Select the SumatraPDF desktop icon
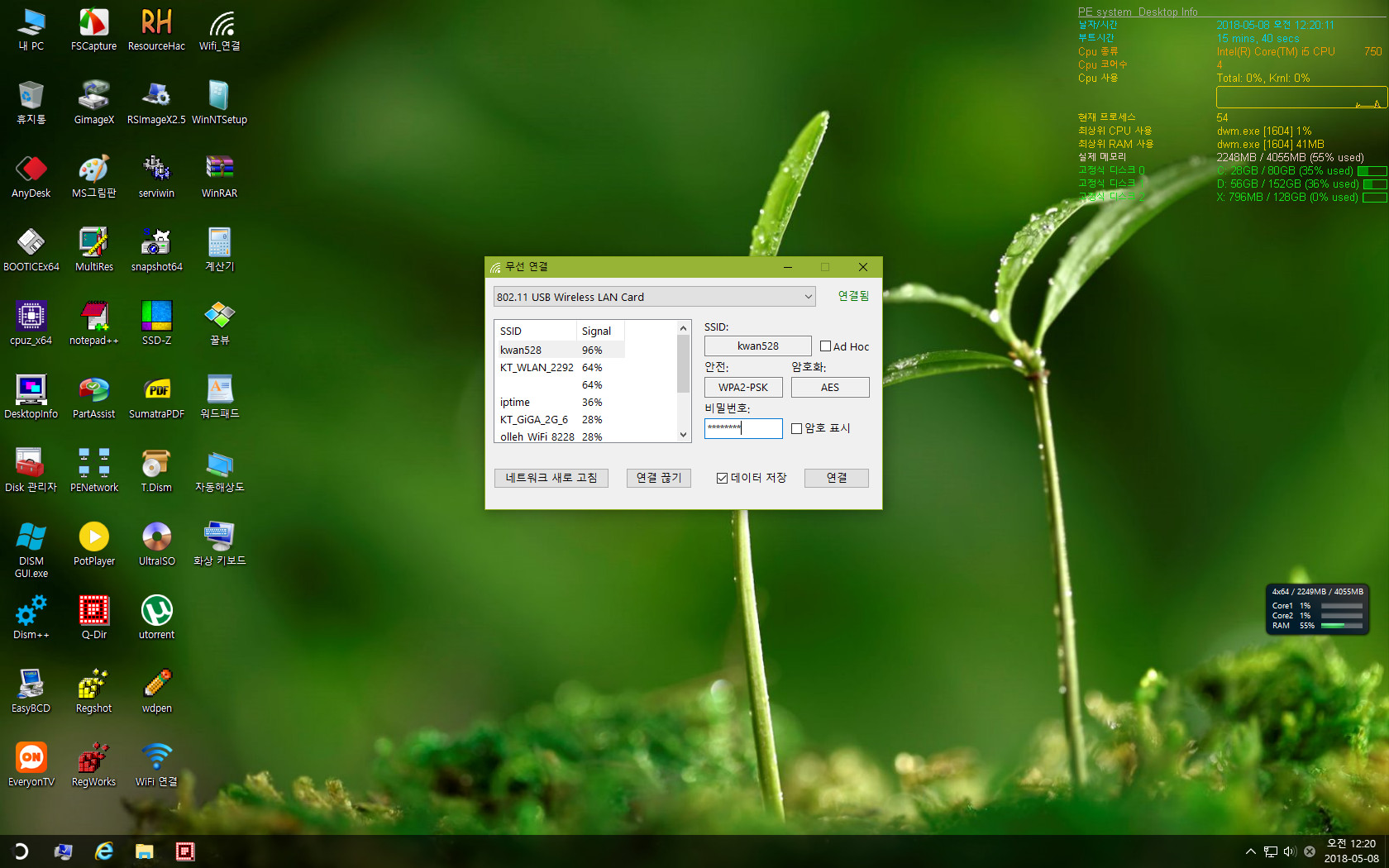This screenshot has height=868, width=1389. [x=156, y=398]
